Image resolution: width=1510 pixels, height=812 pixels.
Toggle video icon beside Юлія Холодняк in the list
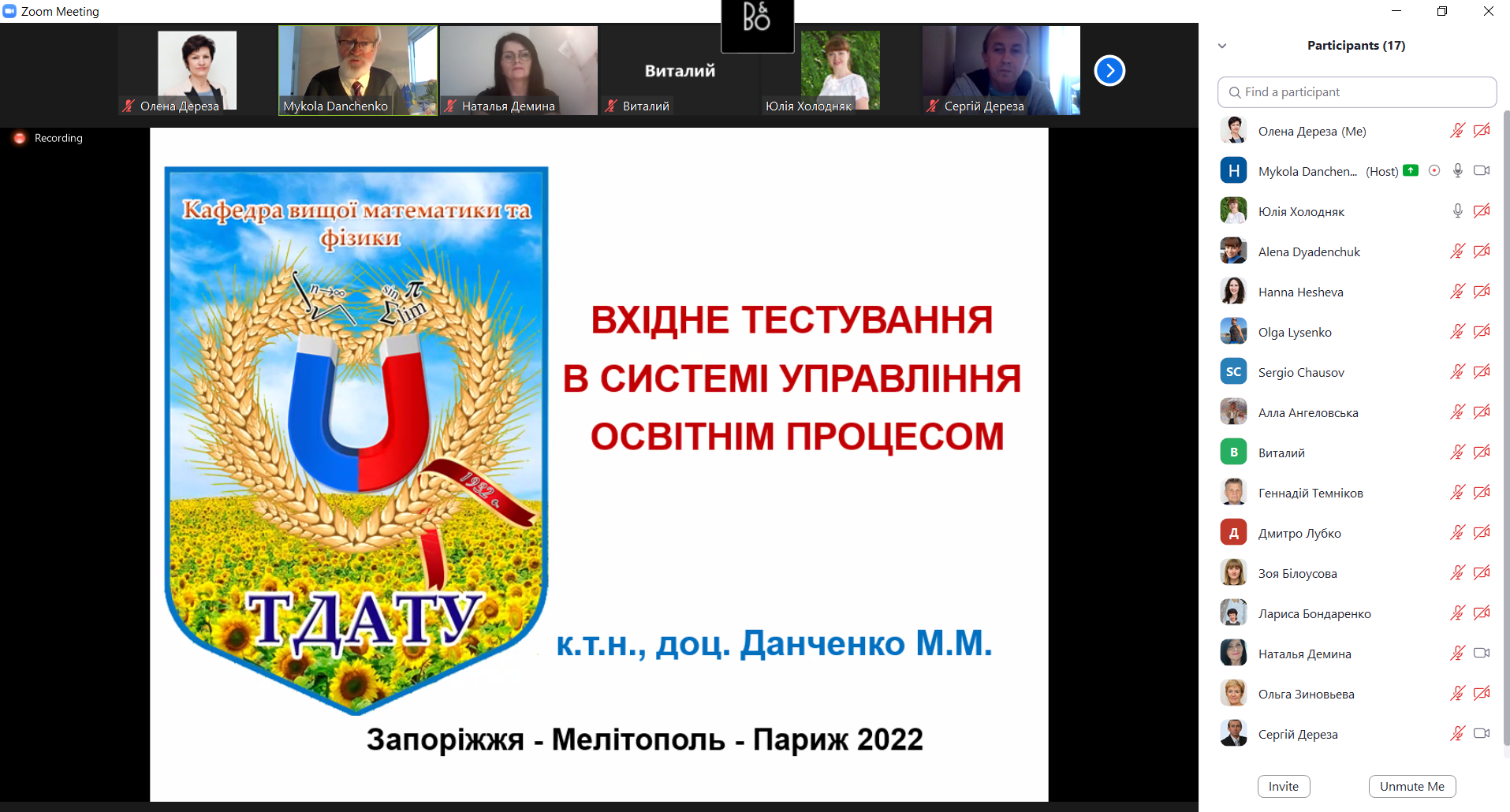coord(1482,211)
